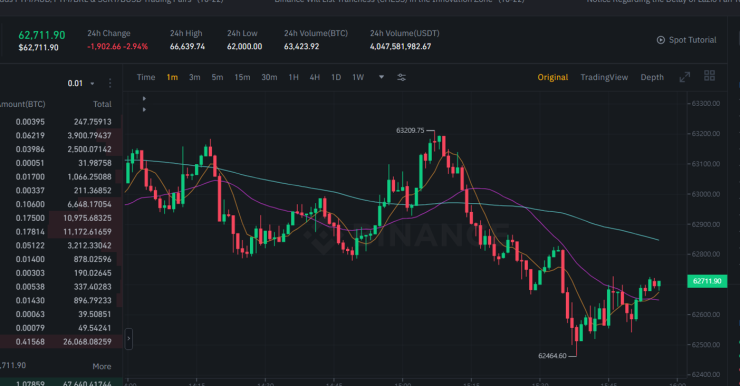
Task: Open the 0.01 price precision dropdown
Action: [x=81, y=84]
